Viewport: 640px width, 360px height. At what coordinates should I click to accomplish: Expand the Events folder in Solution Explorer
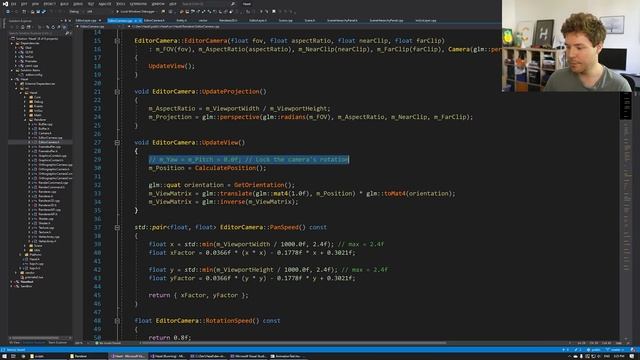25,106
